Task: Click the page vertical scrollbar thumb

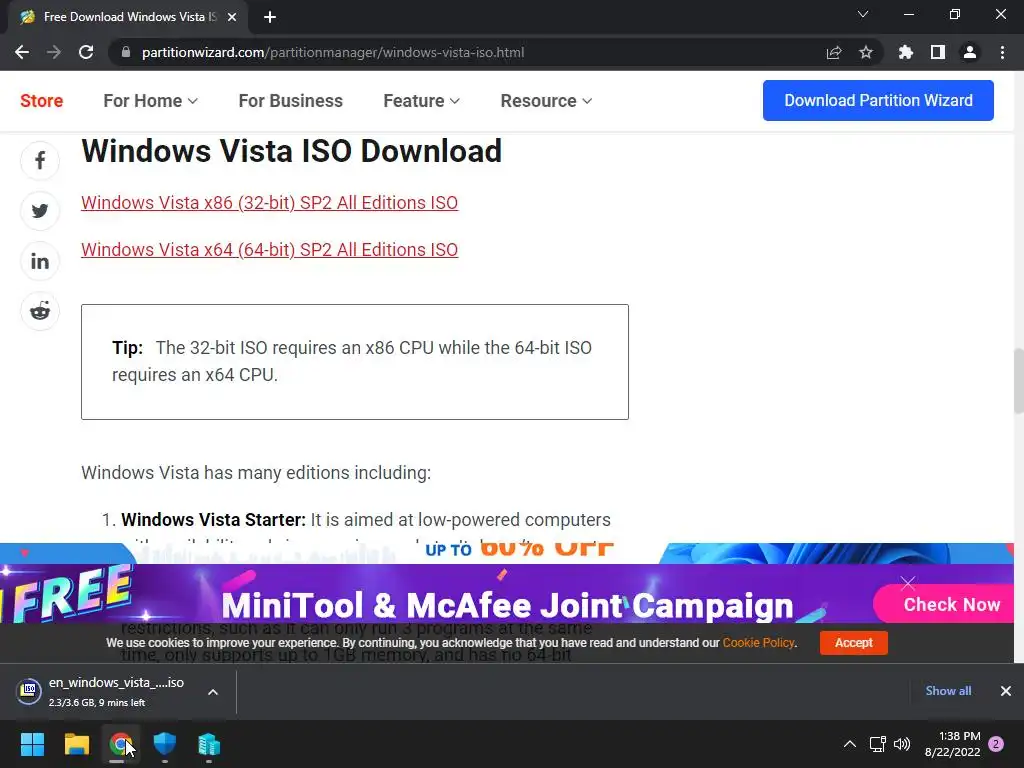Action: 1019,381
